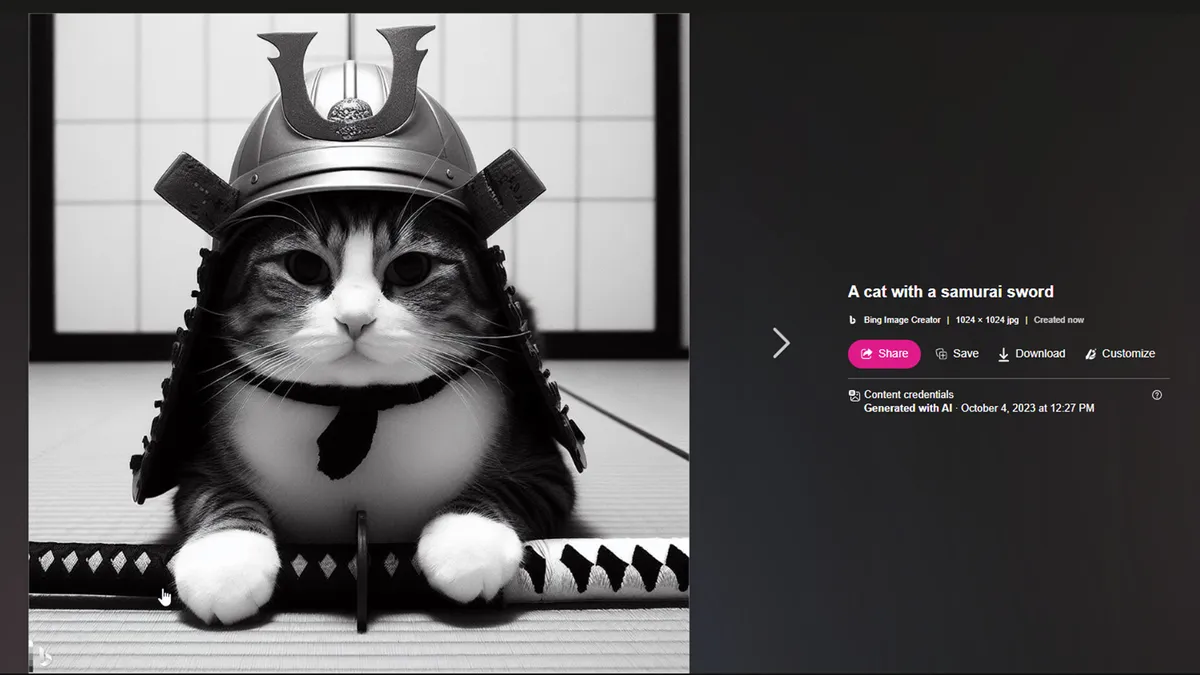The image size is (1200, 675).
Task: Click the pink Share button
Action: (x=884, y=354)
